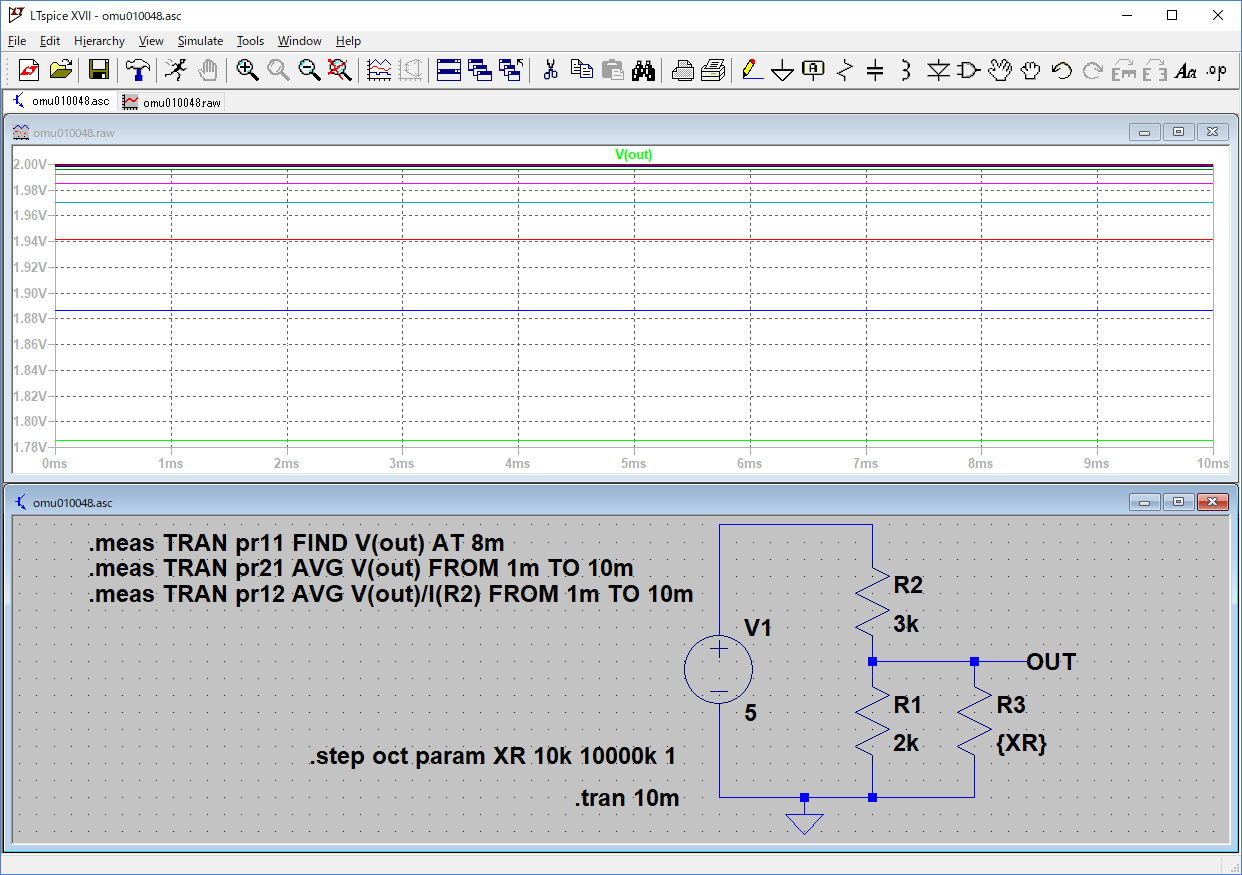This screenshot has width=1242, height=875.
Task: Select the Draw Wire pencil tool
Action: point(751,70)
